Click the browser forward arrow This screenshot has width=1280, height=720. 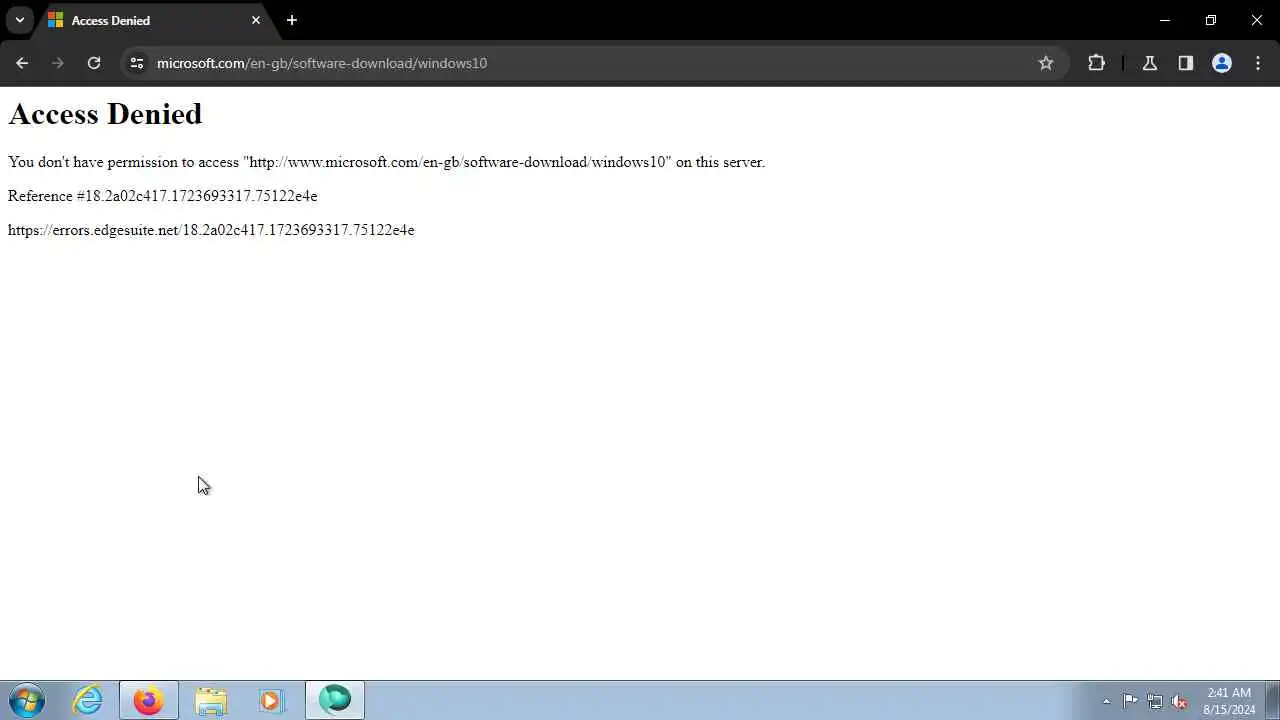point(58,63)
